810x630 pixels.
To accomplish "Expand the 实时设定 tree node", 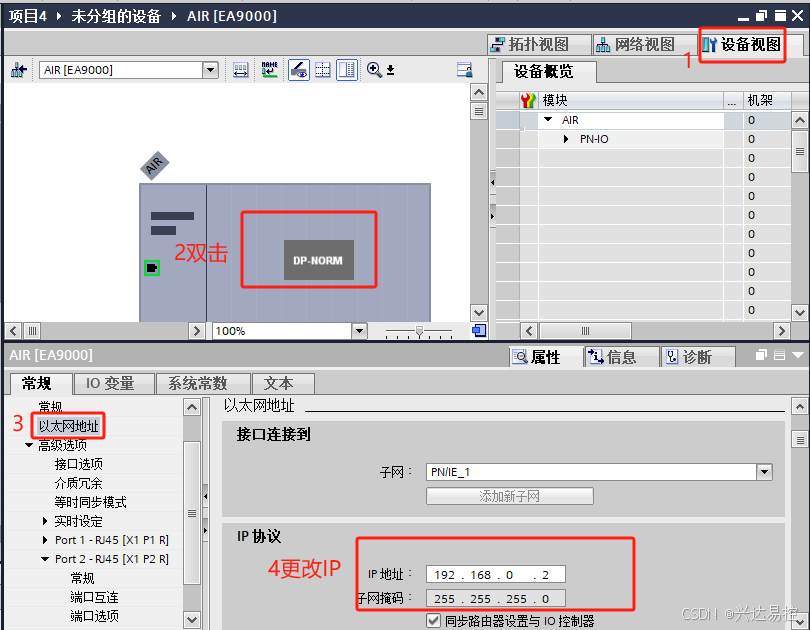I will [45, 521].
